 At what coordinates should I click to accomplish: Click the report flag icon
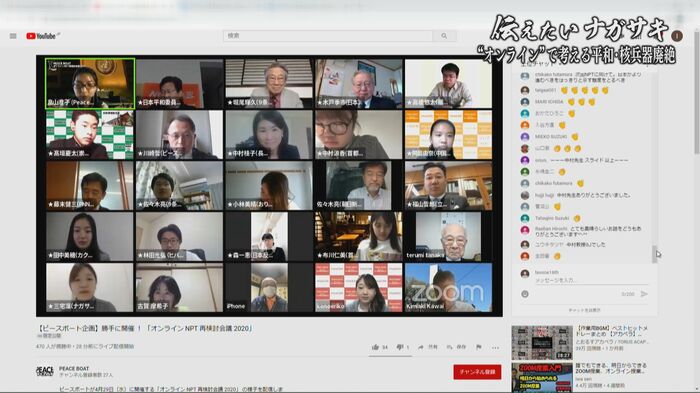click(479, 347)
